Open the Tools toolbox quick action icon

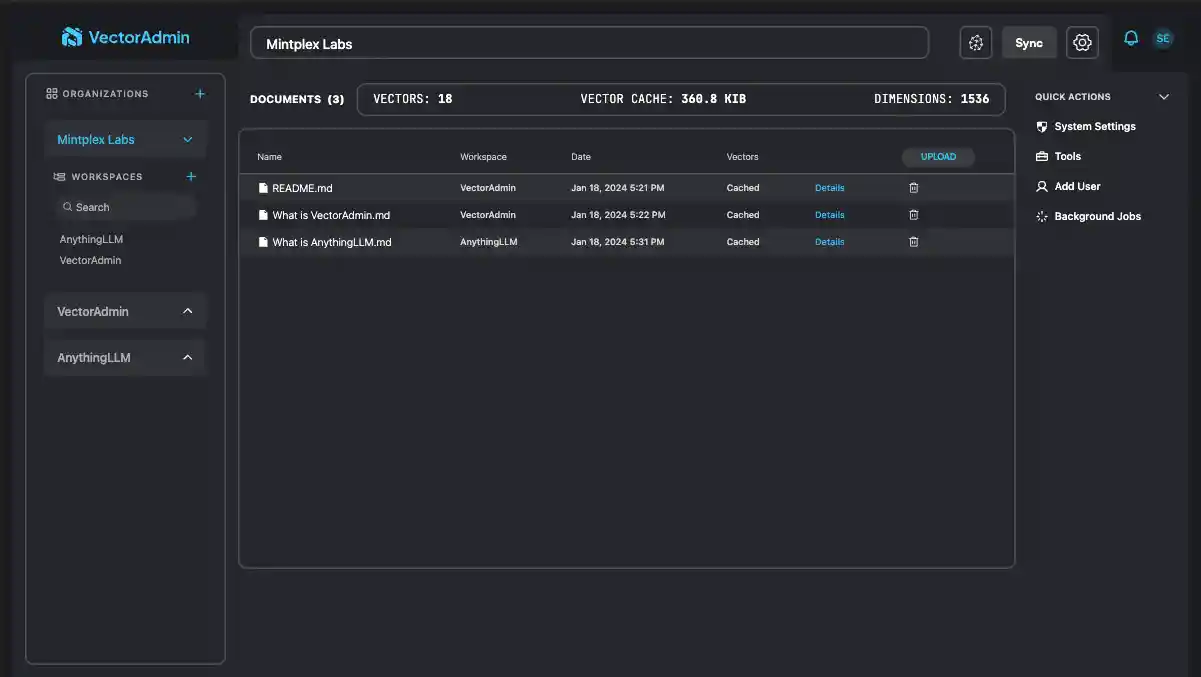pos(1041,156)
